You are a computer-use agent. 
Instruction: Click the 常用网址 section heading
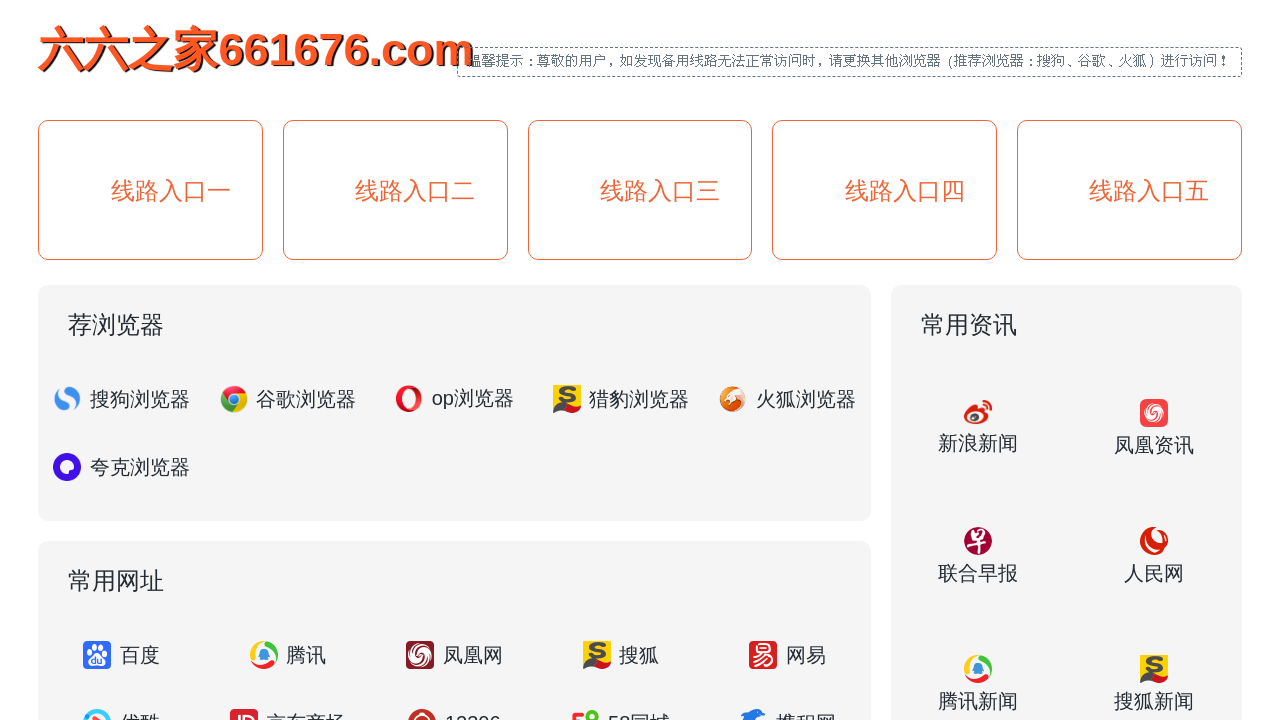116,581
